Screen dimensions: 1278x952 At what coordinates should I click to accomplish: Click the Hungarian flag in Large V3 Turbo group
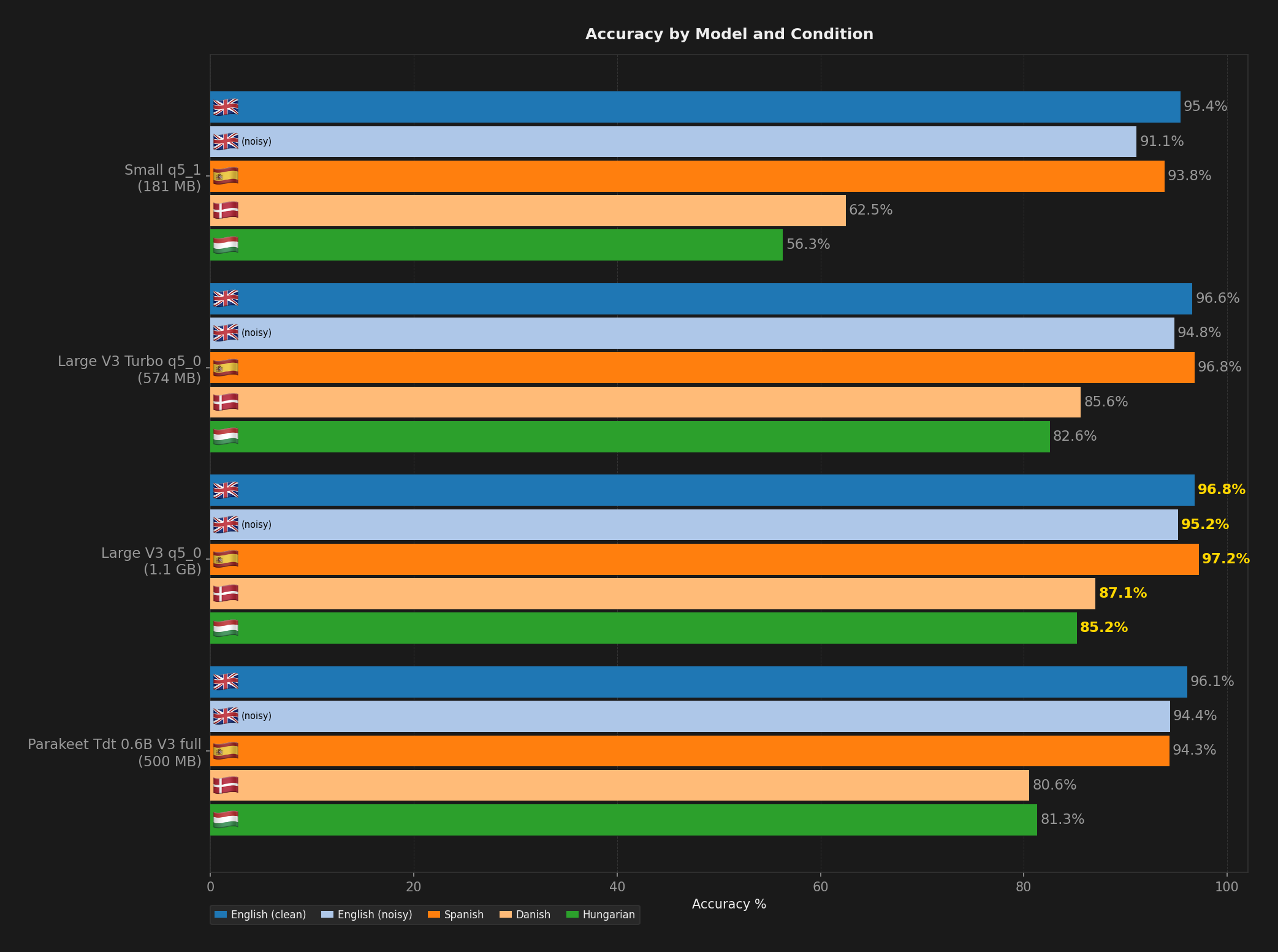point(226,436)
